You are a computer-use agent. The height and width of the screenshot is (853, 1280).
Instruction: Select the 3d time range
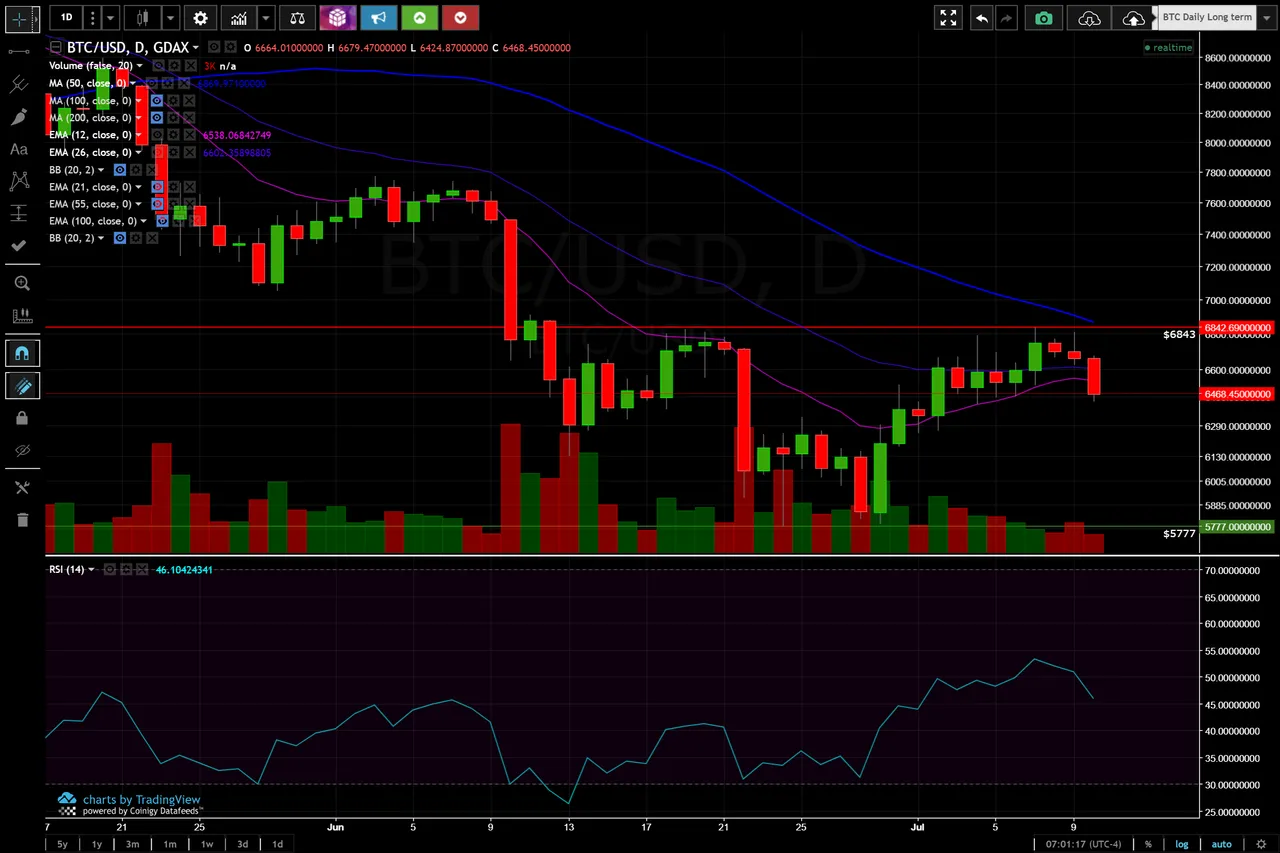coord(242,844)
